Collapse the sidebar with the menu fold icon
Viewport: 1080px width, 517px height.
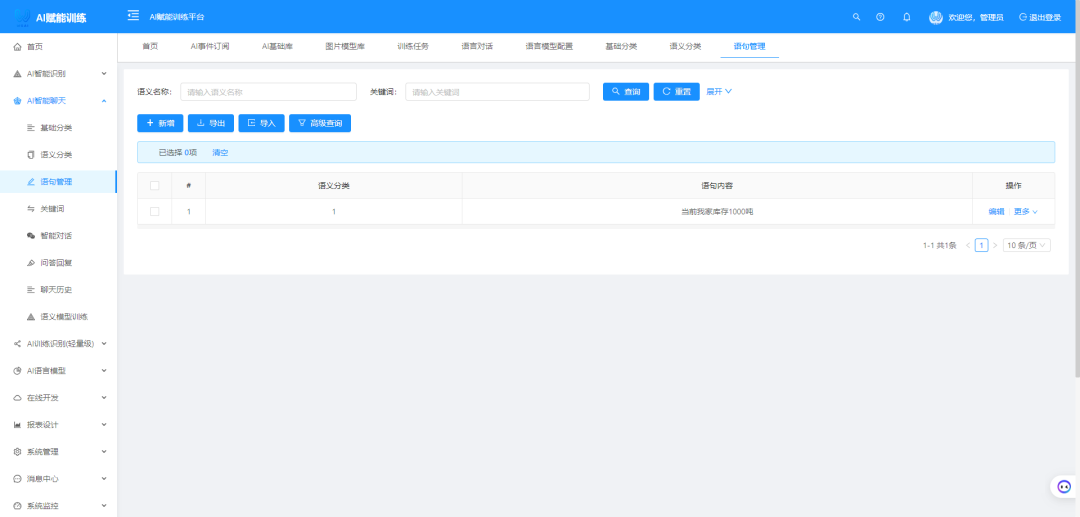[x=133, y=16]
